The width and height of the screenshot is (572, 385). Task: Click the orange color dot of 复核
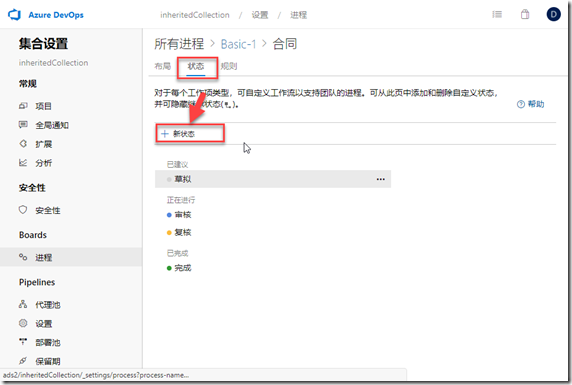point(169,232)
